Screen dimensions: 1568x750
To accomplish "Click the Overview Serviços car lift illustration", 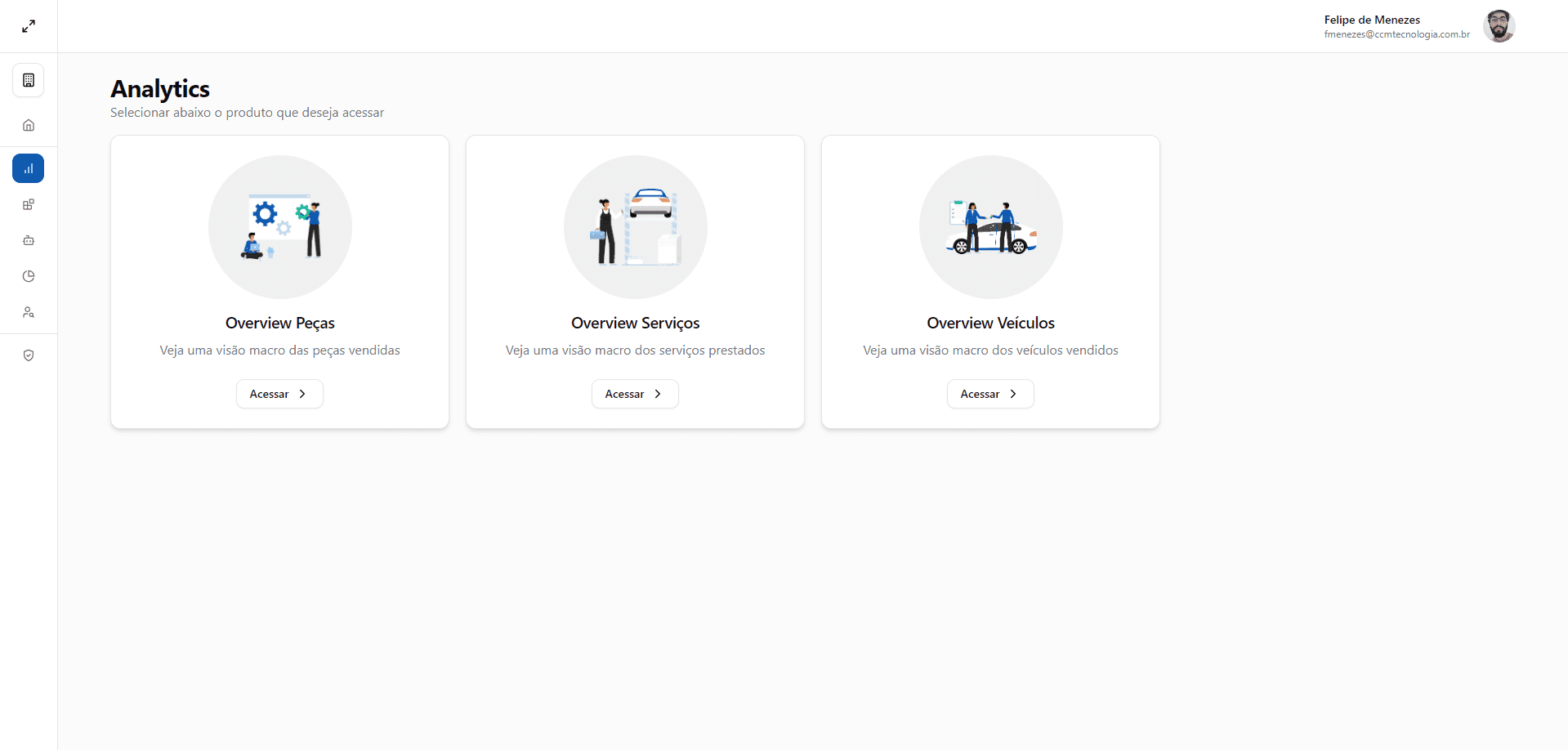I will (x=636, y=227).
